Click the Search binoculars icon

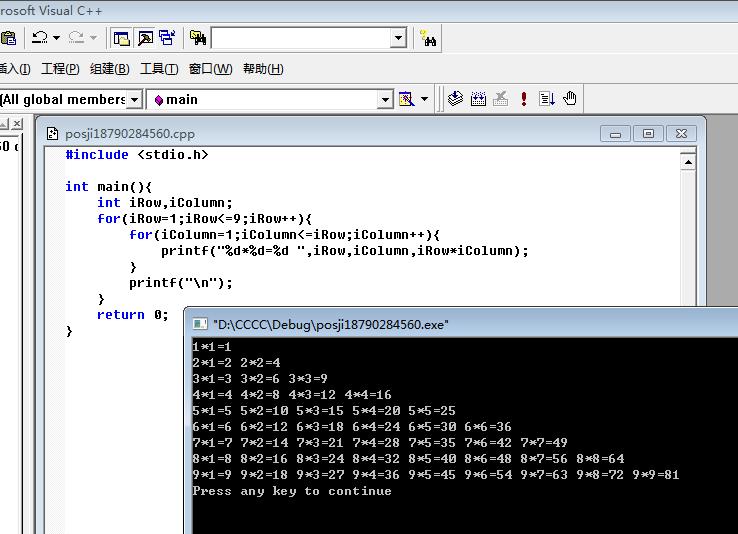click(428, 38)
